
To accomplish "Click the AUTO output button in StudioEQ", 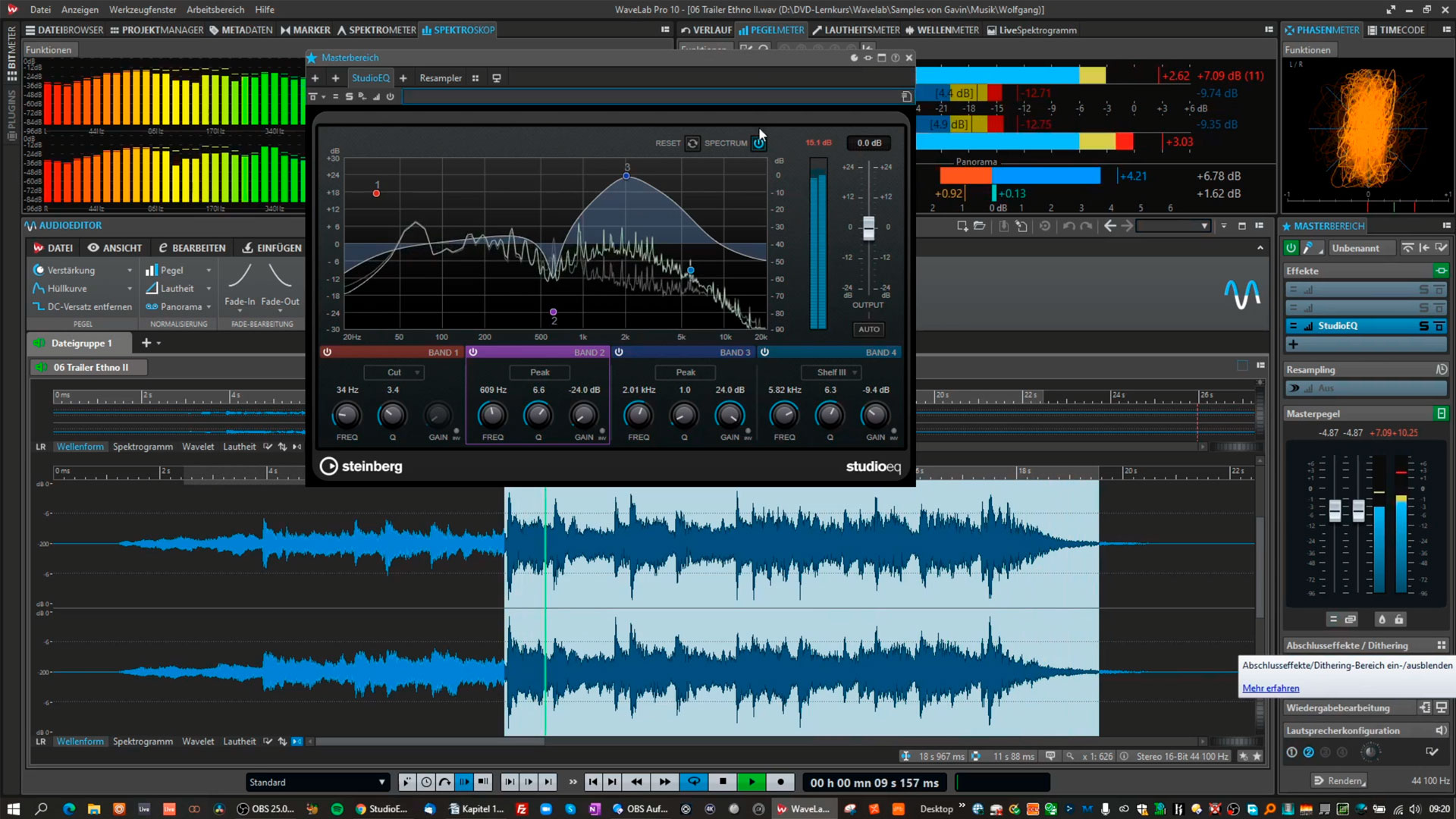I will (868, 329).
